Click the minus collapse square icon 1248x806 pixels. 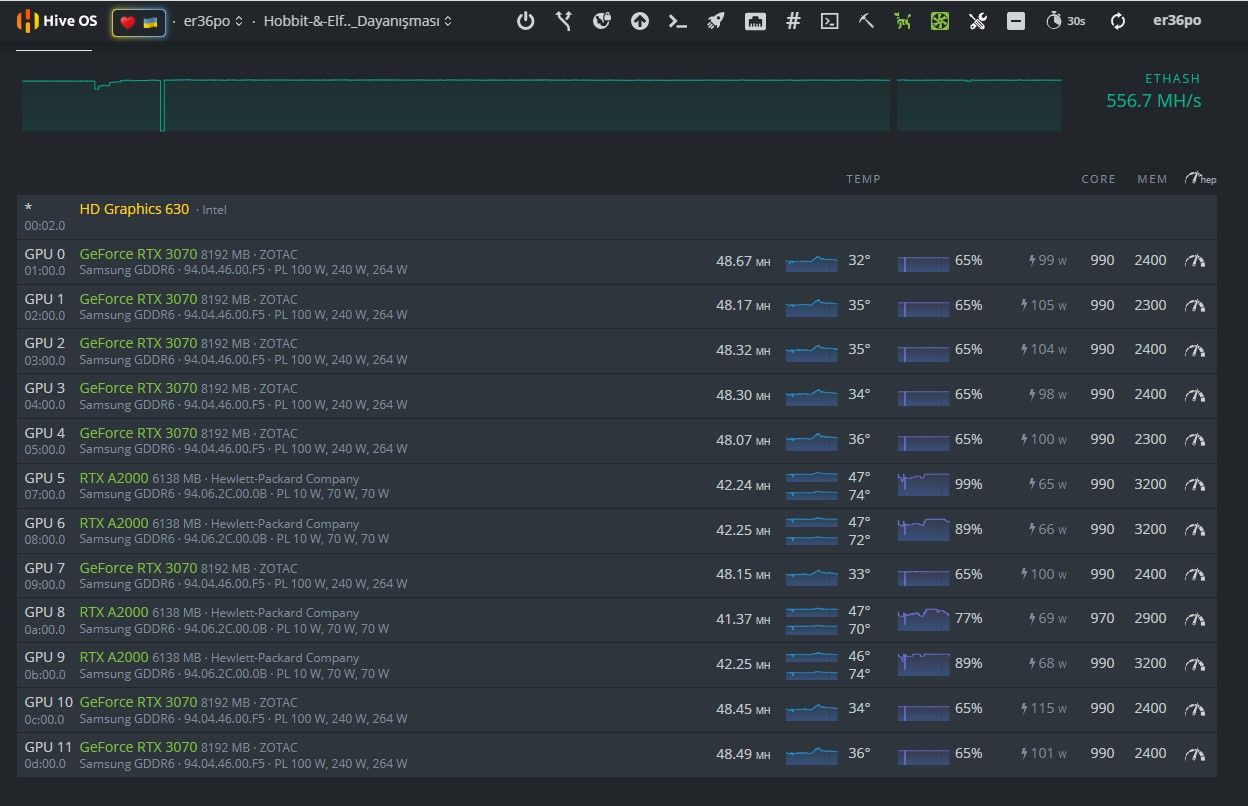coord(1016,21)
